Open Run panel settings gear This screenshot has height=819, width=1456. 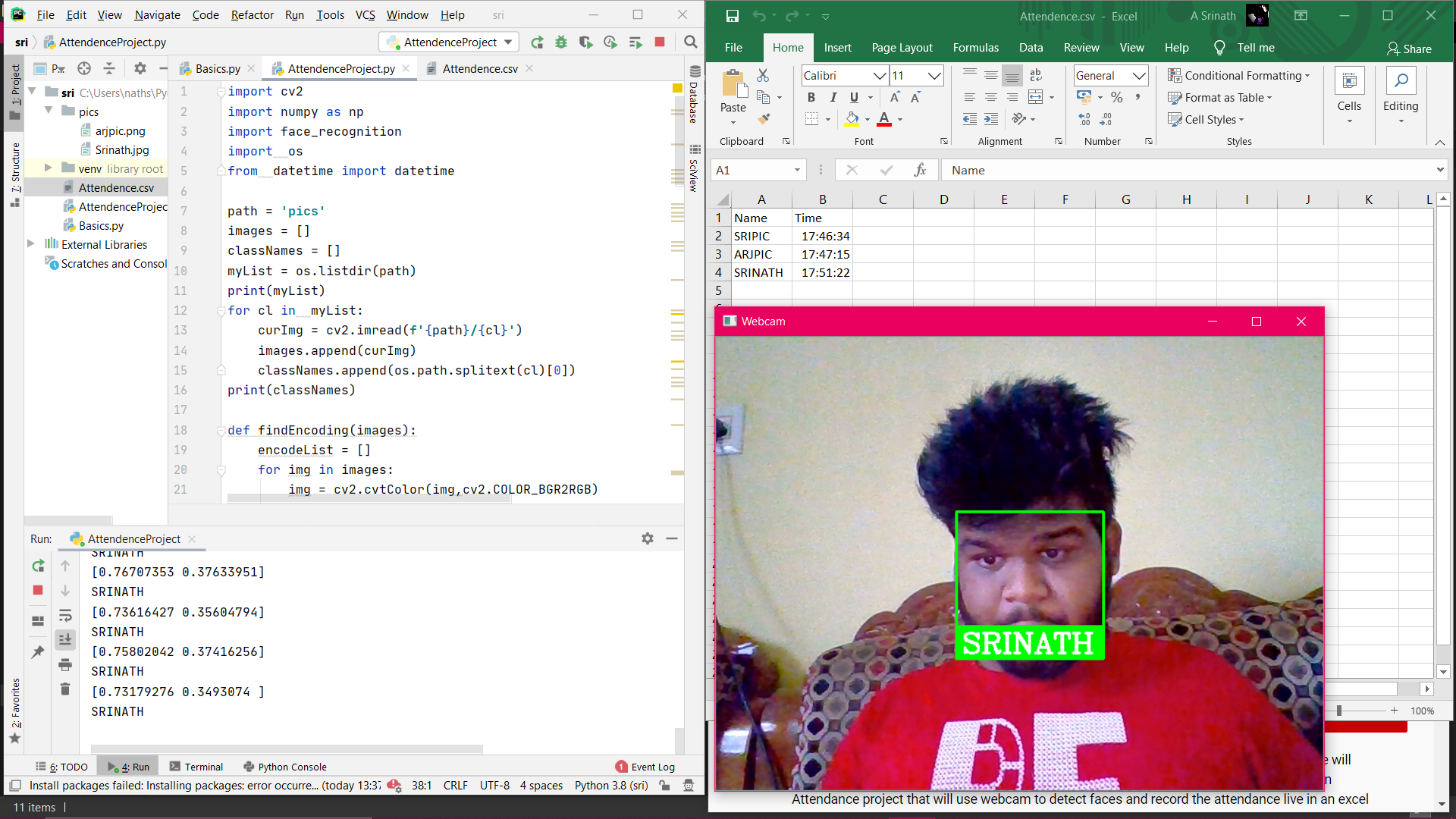click(647, 538)
